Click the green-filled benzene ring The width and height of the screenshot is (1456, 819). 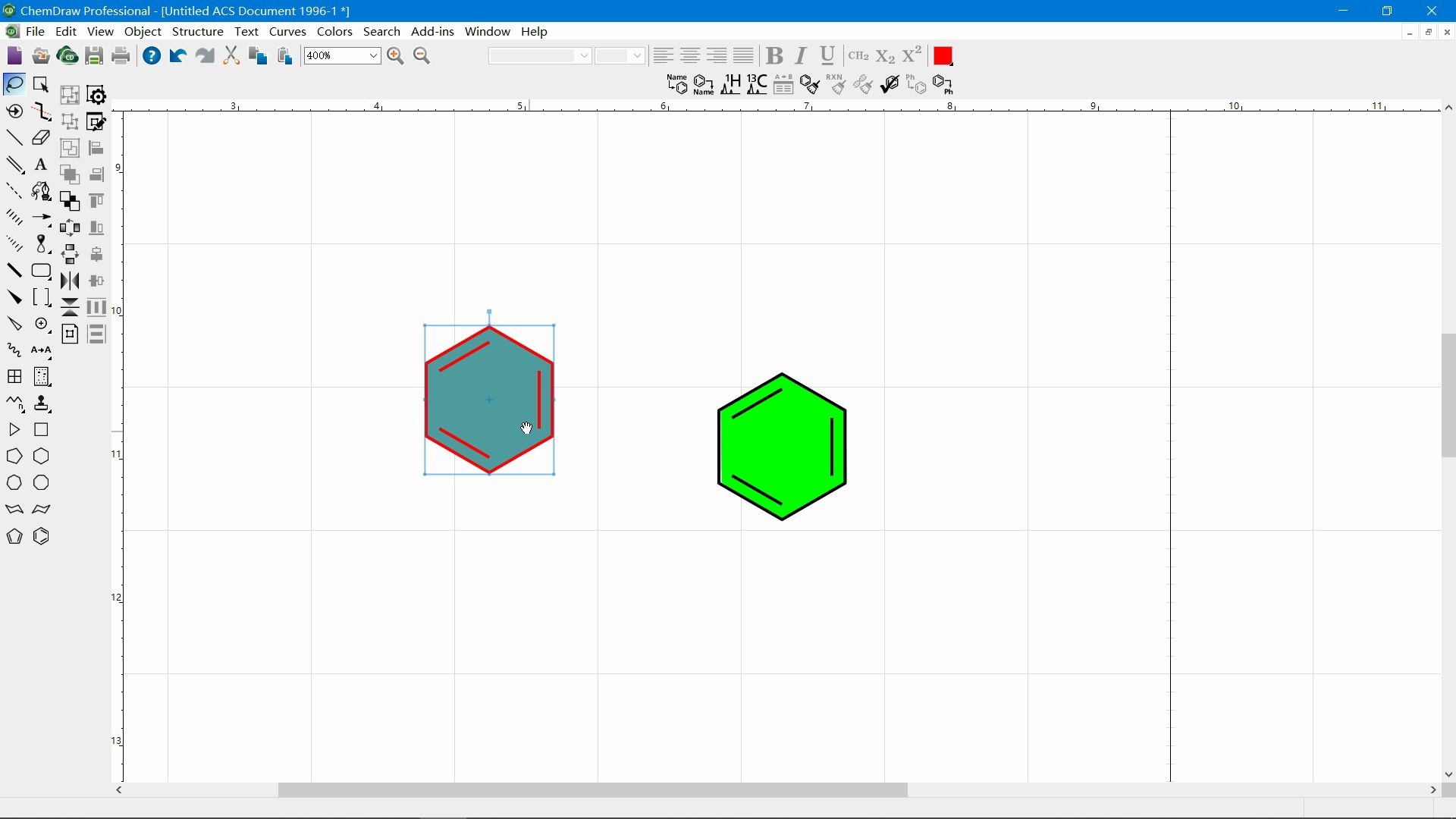tap(782, 447)
